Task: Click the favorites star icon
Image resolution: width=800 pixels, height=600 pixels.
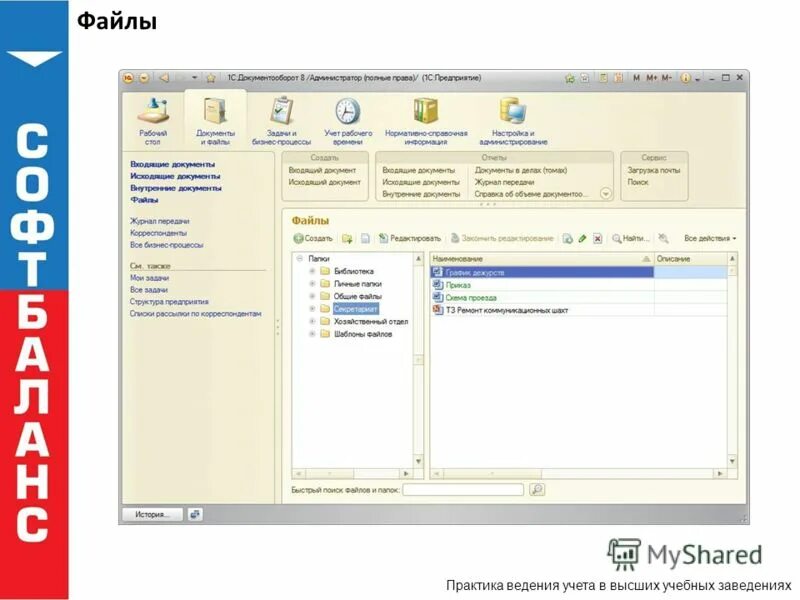Action: (x=210, y=78)
